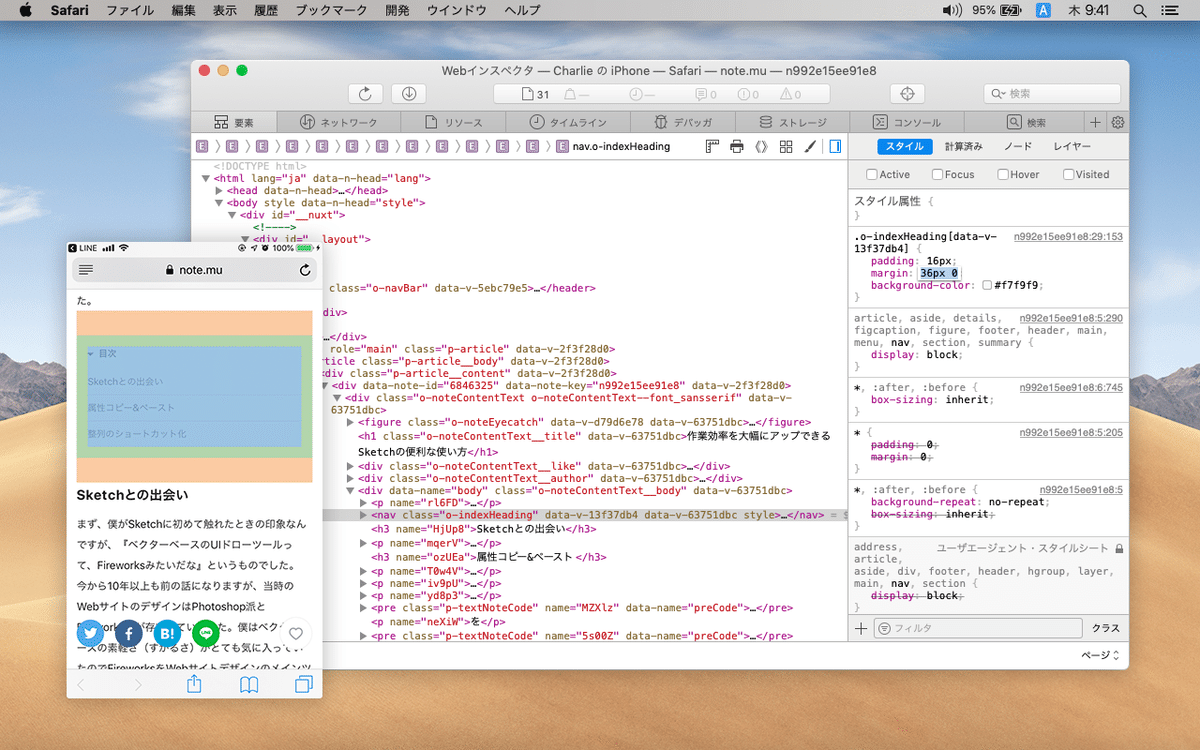This screenshot has height=750, width=1200.
Task: Open source link n992e15ee91e8:6:745
Action: click(x=1071, y=387)
